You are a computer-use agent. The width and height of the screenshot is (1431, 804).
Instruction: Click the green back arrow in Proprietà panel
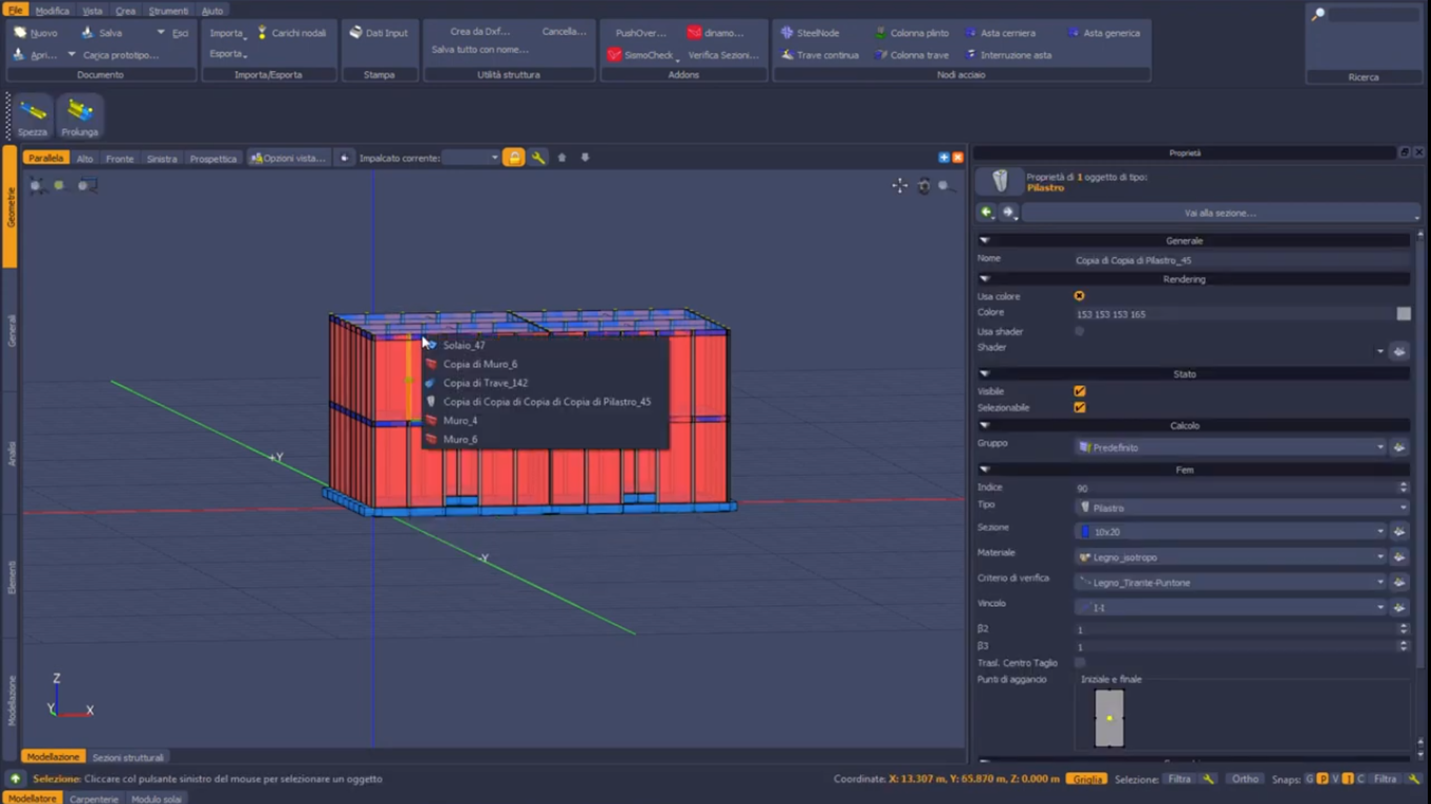[987, 212]
